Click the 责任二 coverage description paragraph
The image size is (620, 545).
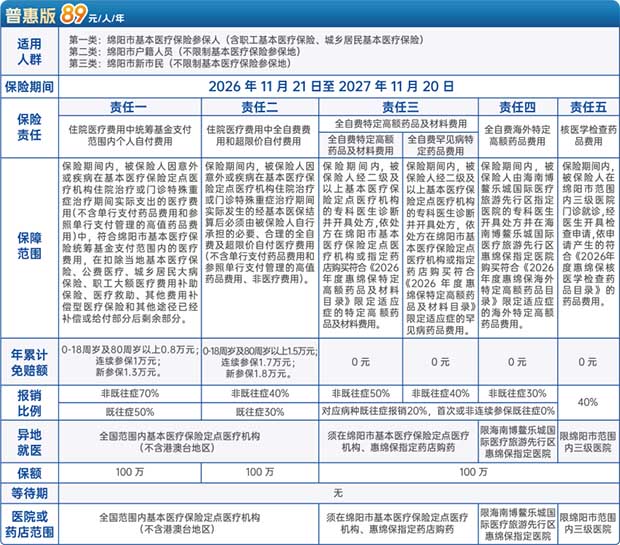(260, 222)
